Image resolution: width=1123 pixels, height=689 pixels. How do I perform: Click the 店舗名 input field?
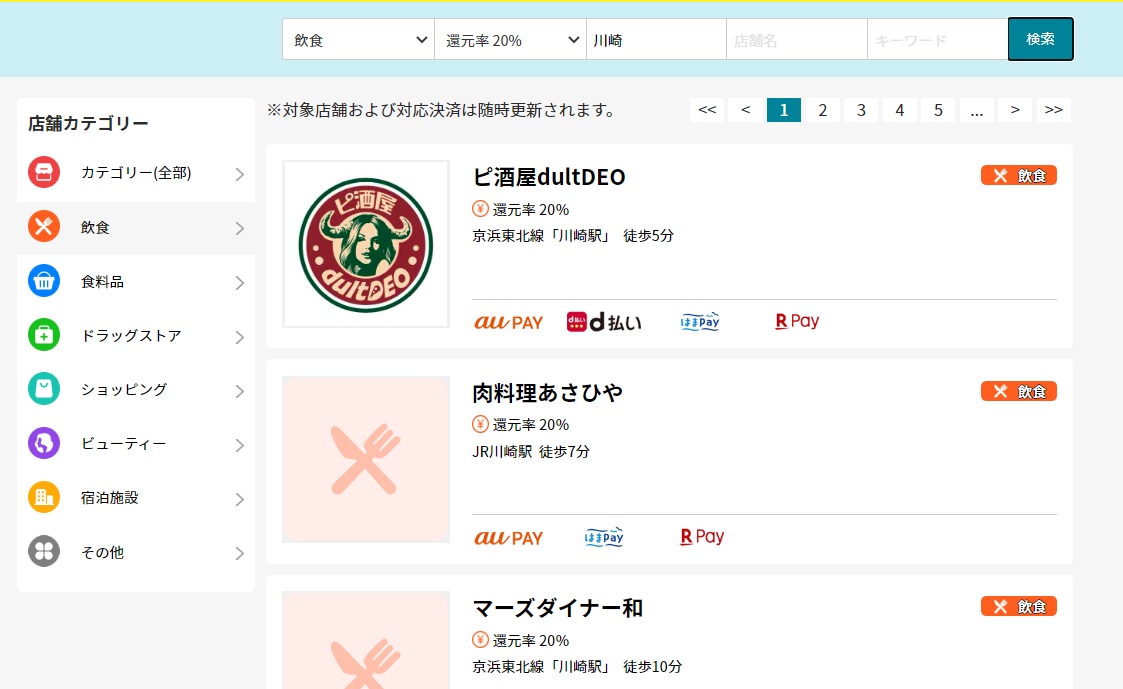796,39
